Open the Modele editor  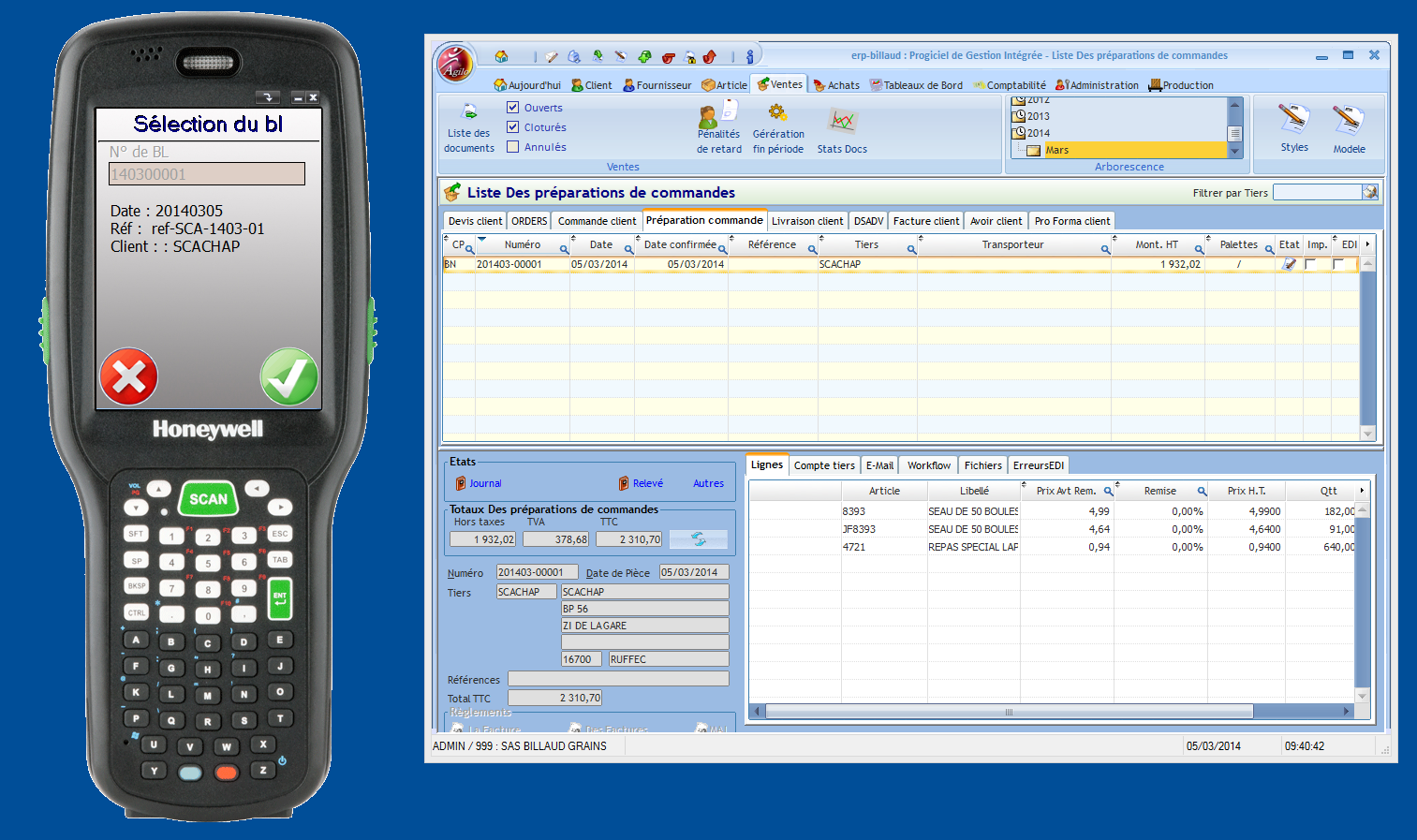(x=1350, y=129)
